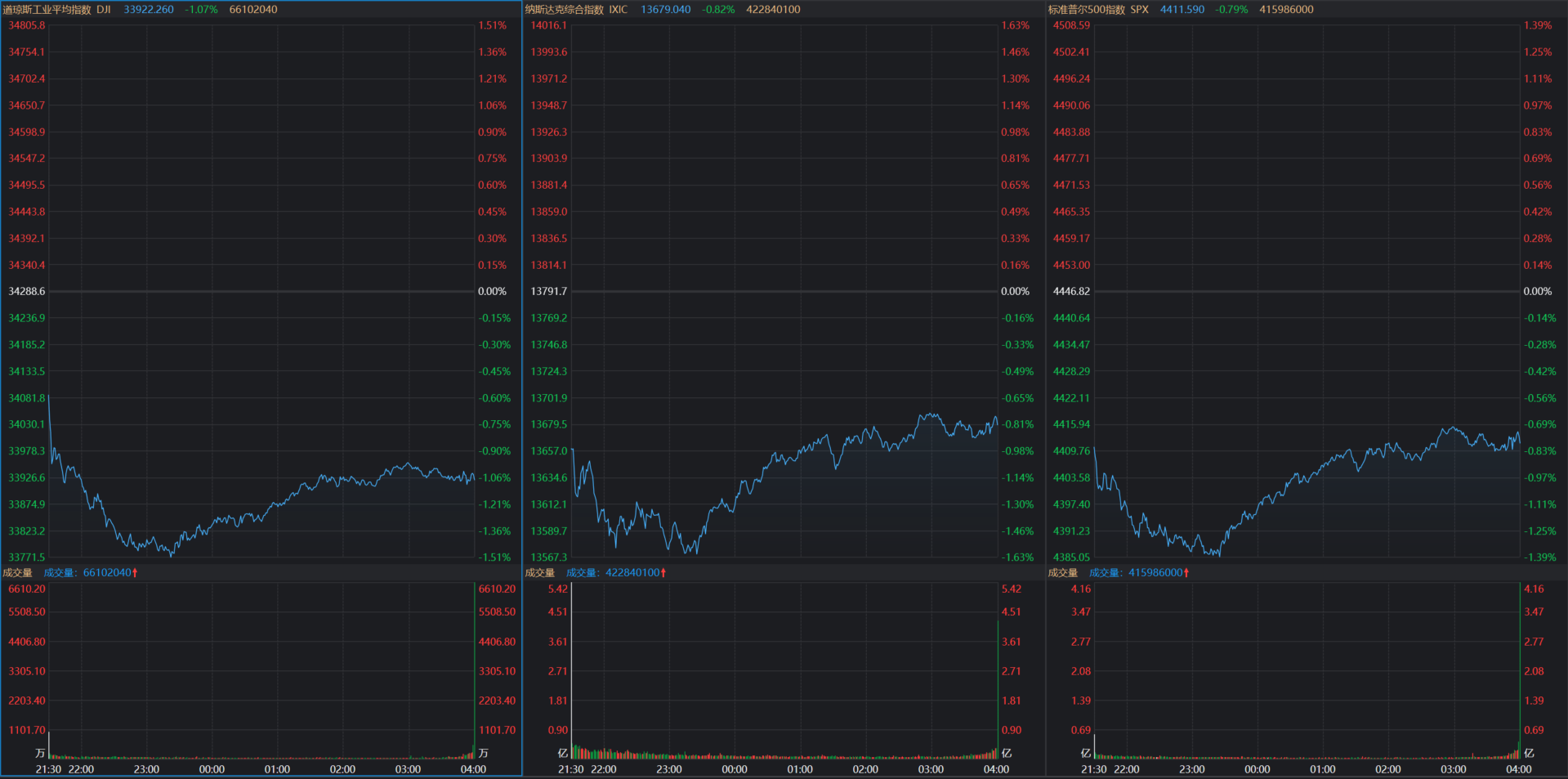
Task: Click the axis price 33926.6
Action: click(27, 478)
